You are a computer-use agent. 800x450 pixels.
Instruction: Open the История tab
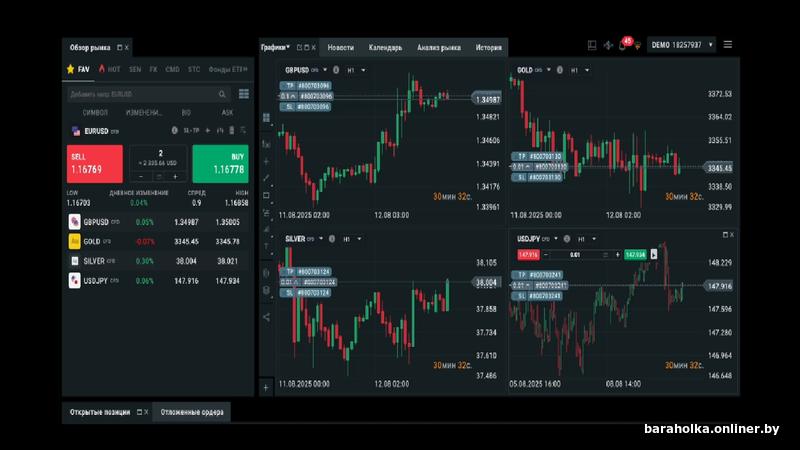point(488,47)
